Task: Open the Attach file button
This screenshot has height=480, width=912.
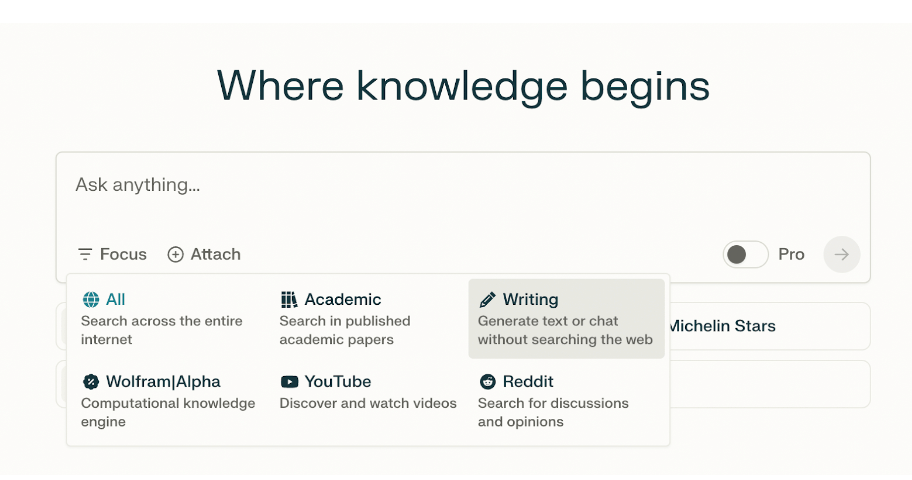Action: click(x=204, y=254)
